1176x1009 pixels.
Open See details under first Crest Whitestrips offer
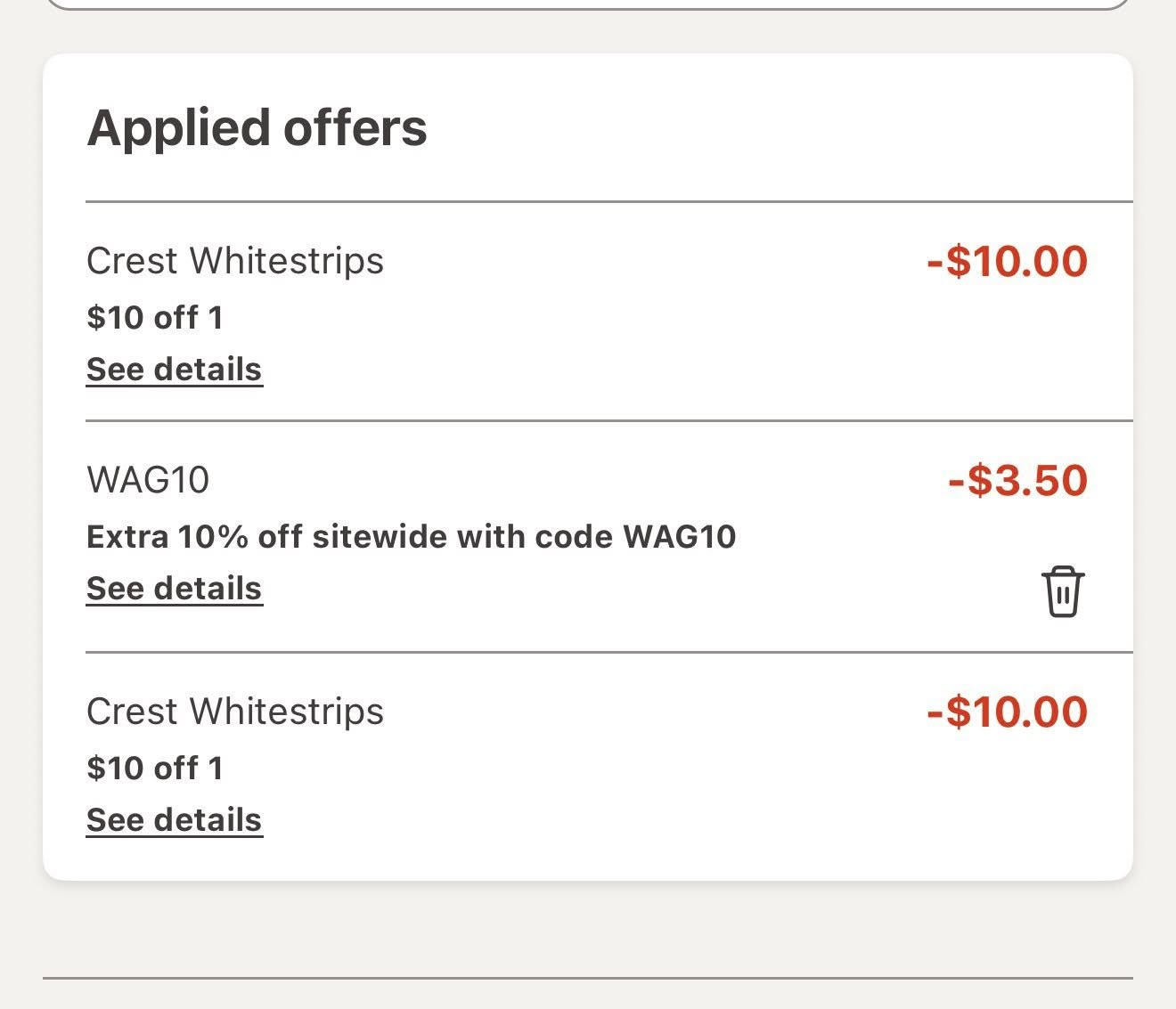click(175, 369)
